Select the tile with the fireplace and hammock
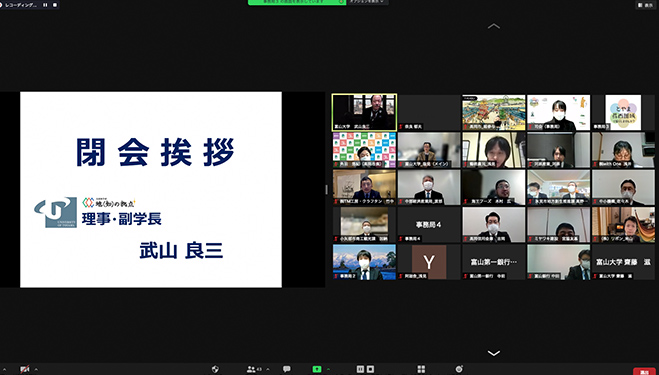This screenshot has width=659, height=375. [x=623, y=225]
